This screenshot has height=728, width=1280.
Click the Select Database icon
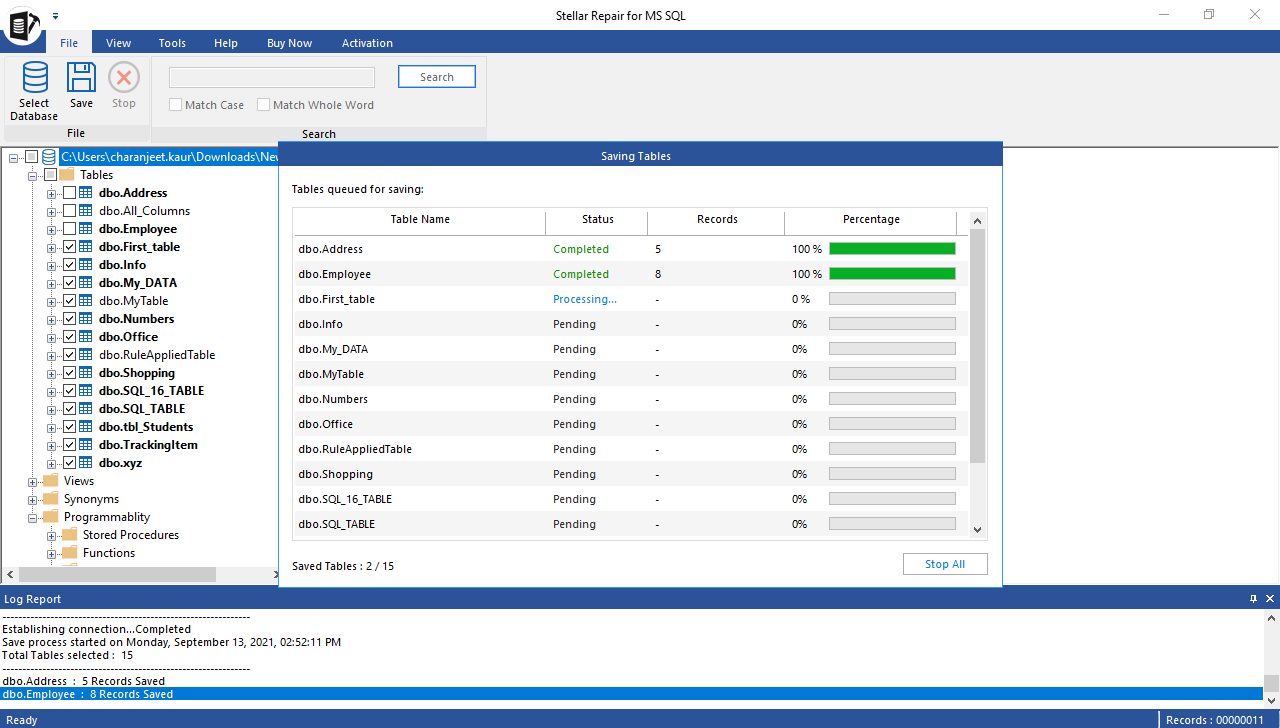pyautogui.click(x=35, y=78)
